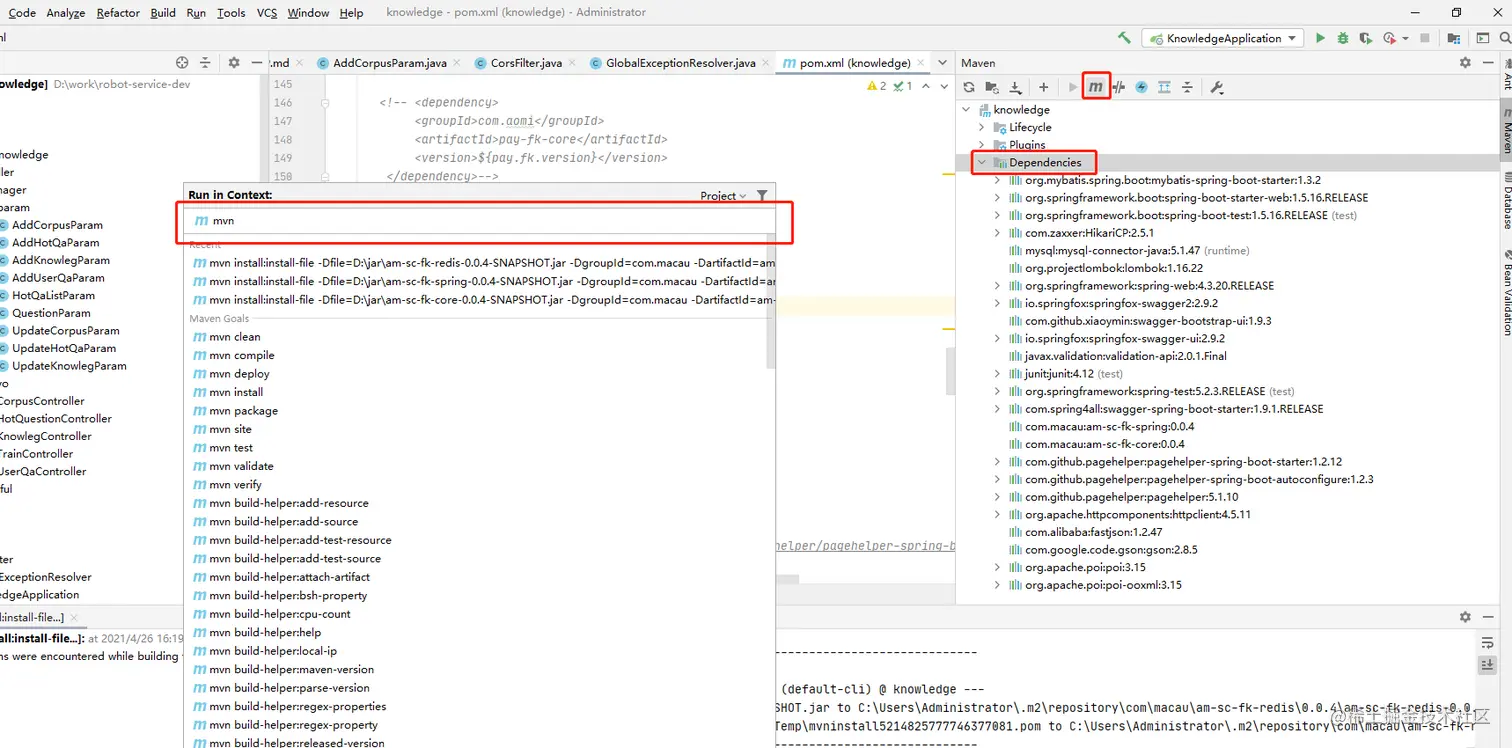Open the Build menu
This screenshot has height=748, width=1512.
(x=163, y=13)
